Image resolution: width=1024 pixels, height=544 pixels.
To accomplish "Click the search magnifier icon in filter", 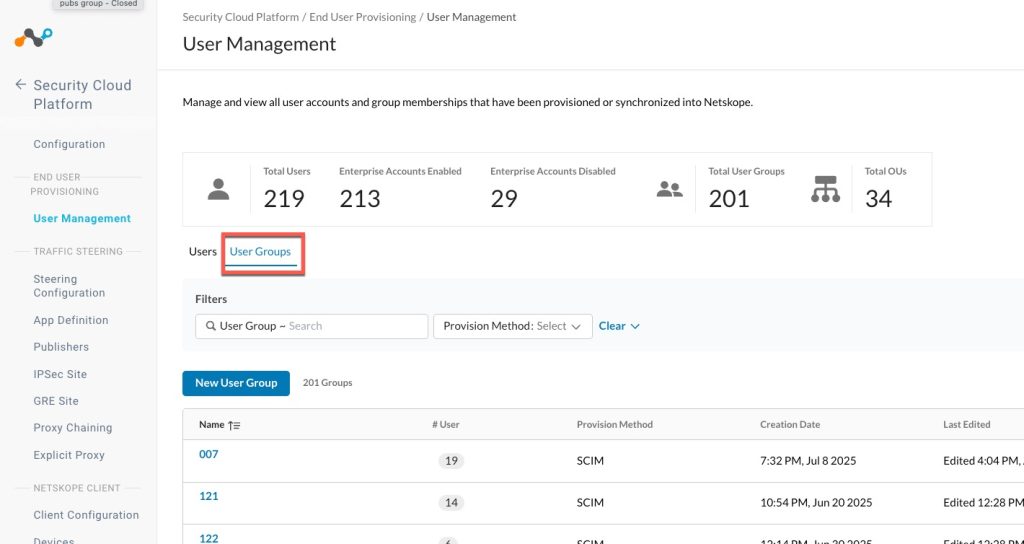I will (211, 326).
